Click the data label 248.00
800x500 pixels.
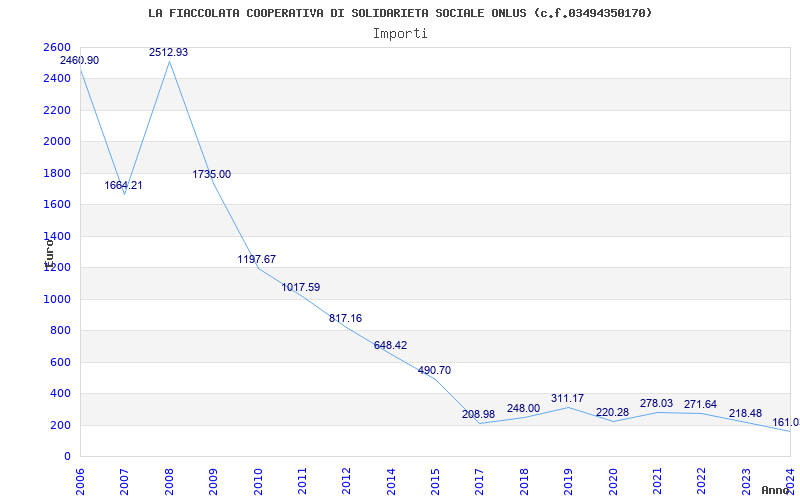(523, 408)
